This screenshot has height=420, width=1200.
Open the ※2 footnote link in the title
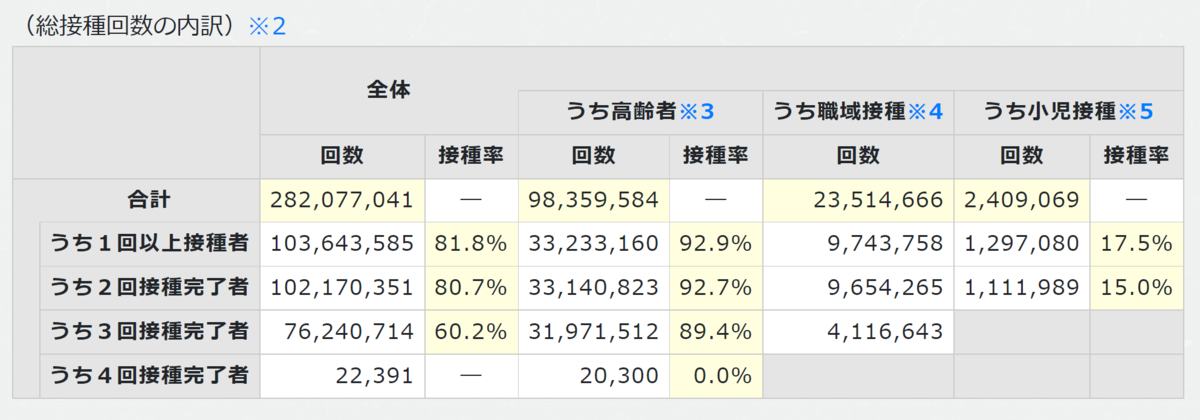pyautogui.click(x=265, y=25)
